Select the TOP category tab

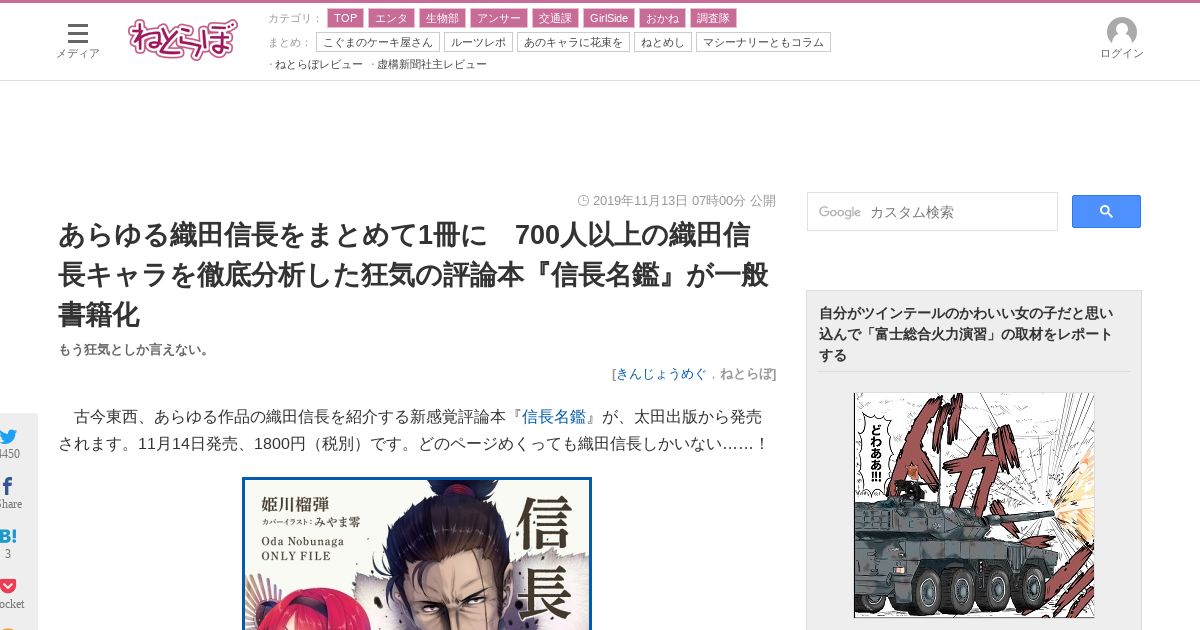click(x=346, y=18)
